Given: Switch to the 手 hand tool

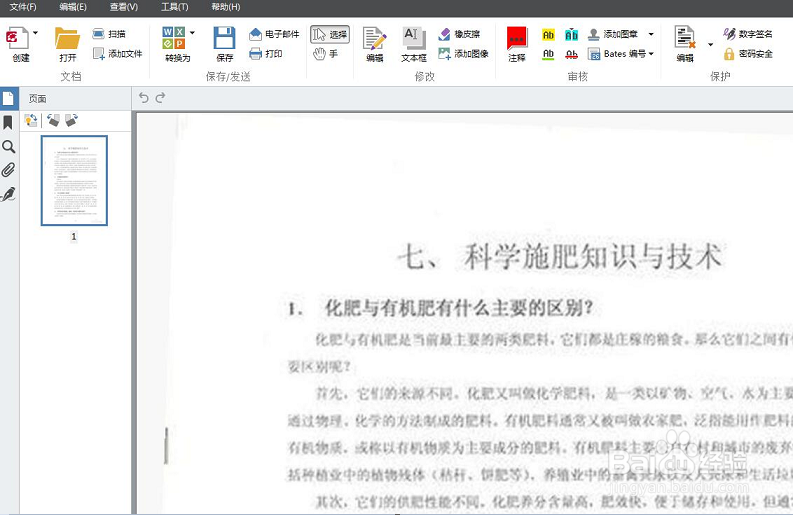Looking at the screenshot, I should click(325, 54).
